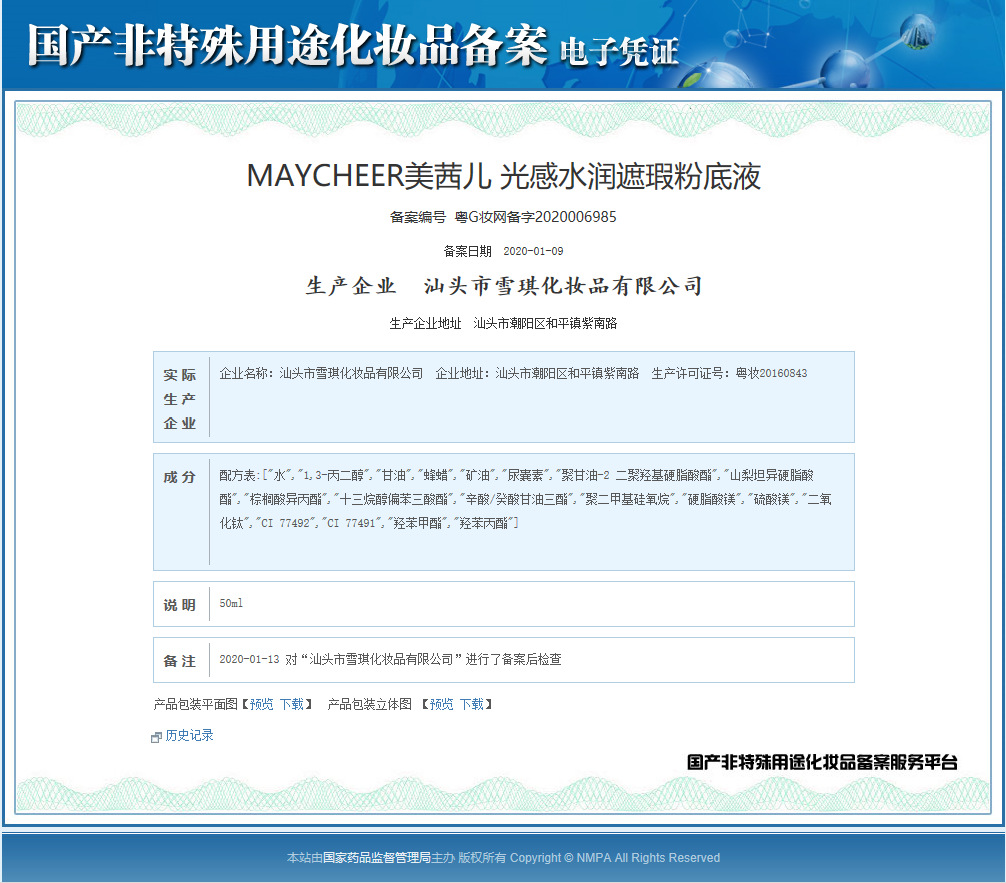Image resolution: width=1006 pixels, height=883 pixels.
Task: Select the filing date 2020-01-09
Action: click(533, 251)
